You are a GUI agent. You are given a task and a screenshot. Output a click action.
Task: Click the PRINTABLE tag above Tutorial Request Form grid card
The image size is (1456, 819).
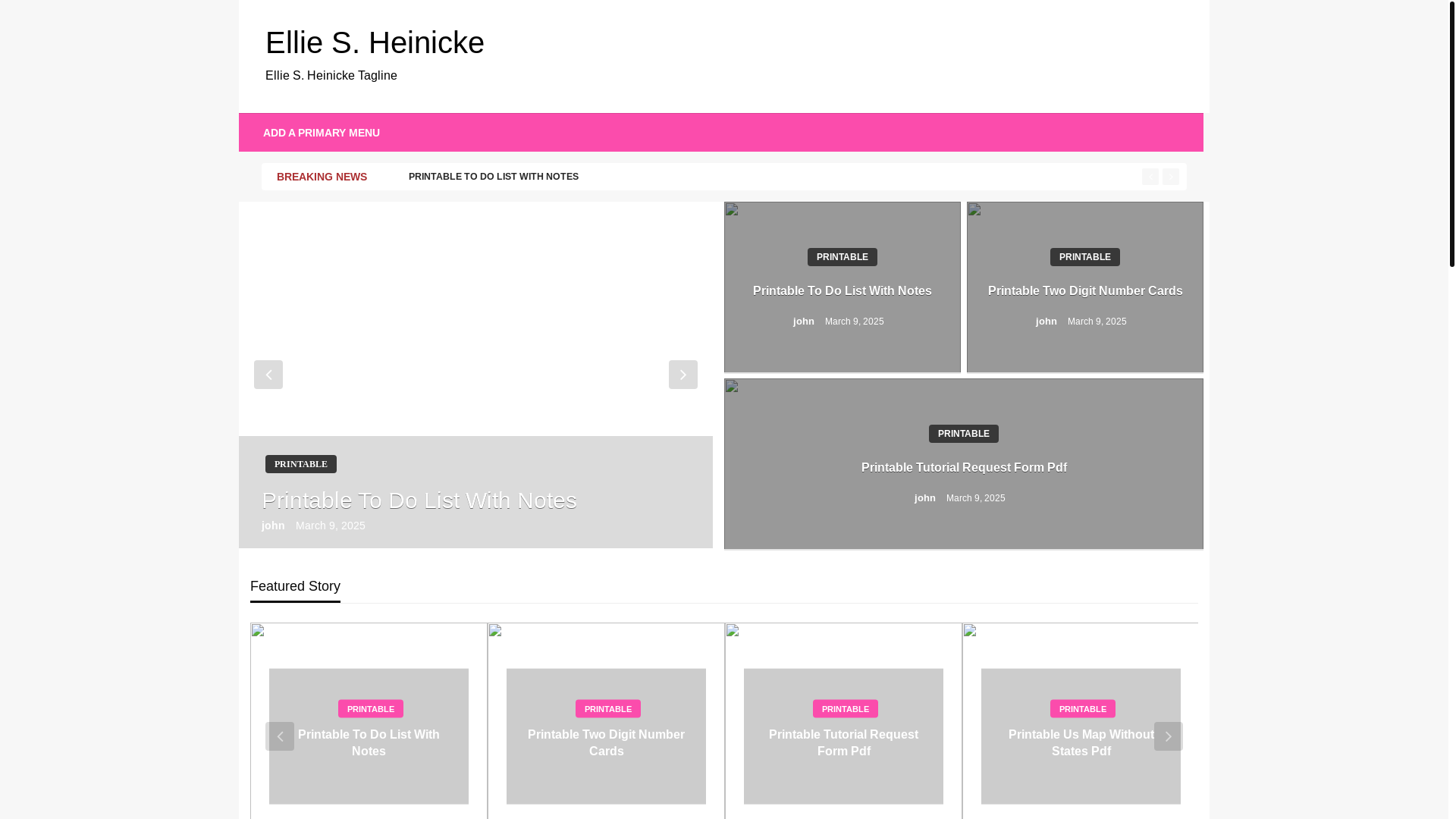(964, 434)
